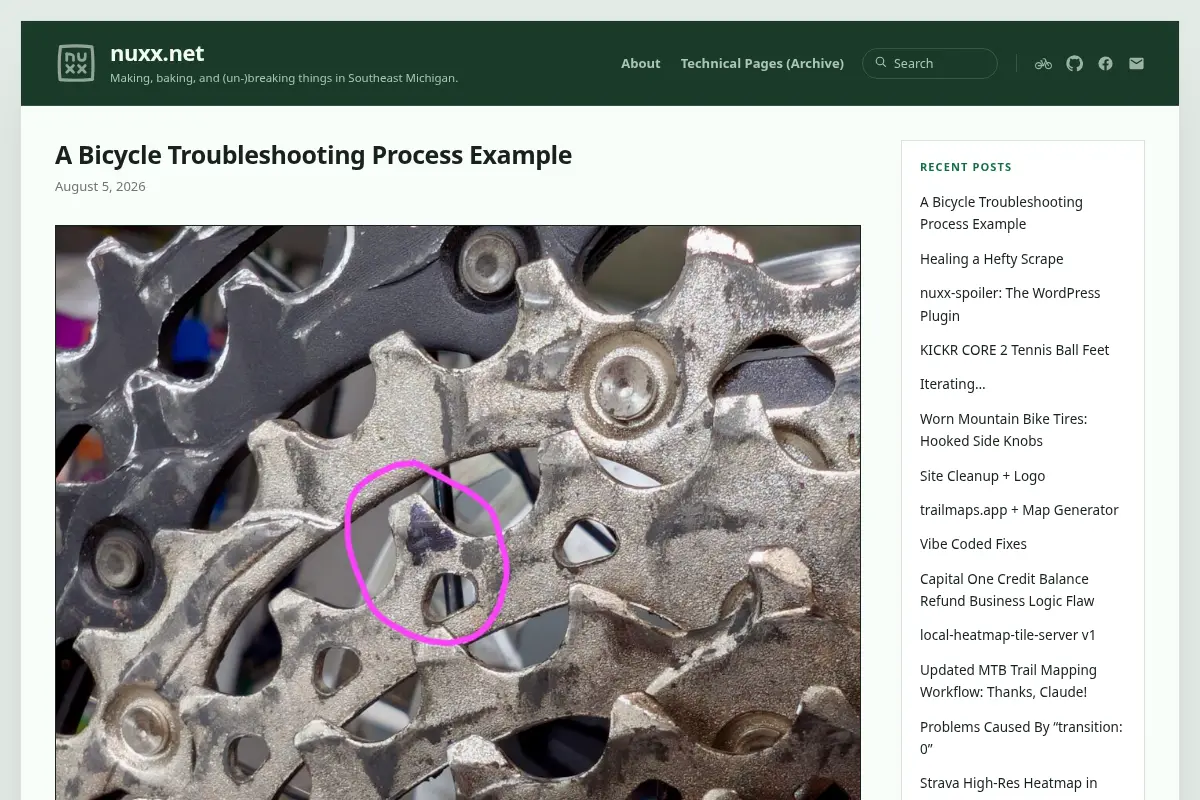Viewport: 1200px width, 800px height.
Task: Open the email envelope icon link
Action: (1136, 63)
